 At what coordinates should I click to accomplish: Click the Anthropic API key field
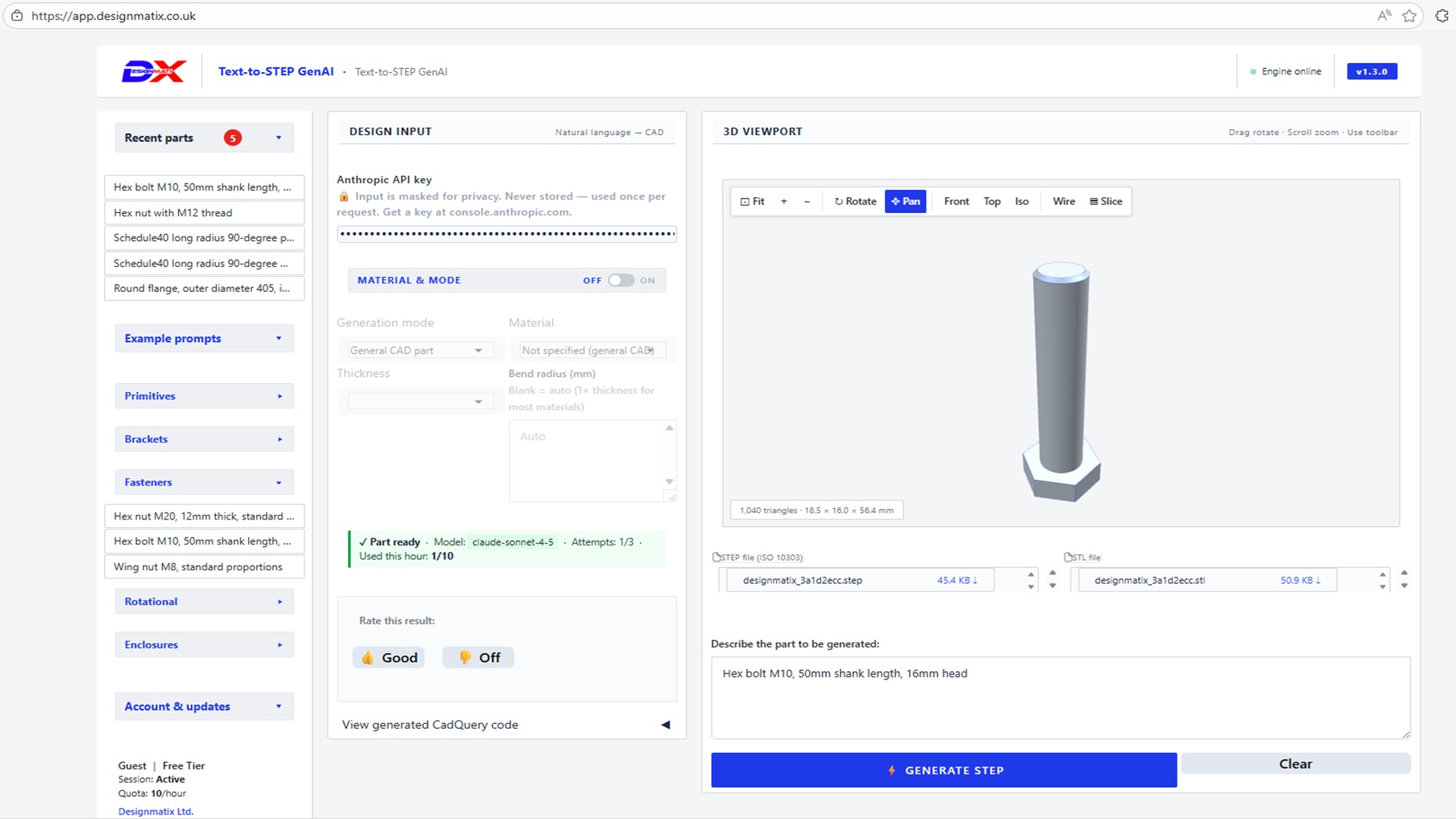click(x=507, y=234)
